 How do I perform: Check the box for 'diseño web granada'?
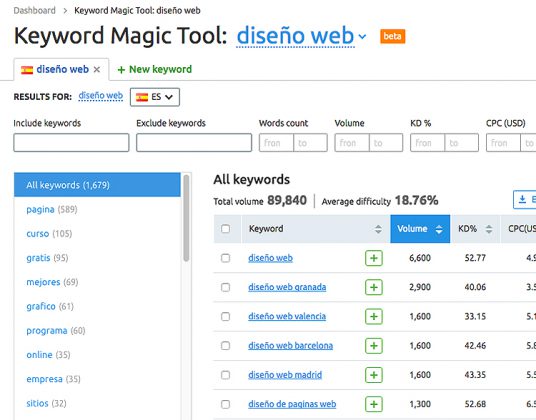(226, 287)
